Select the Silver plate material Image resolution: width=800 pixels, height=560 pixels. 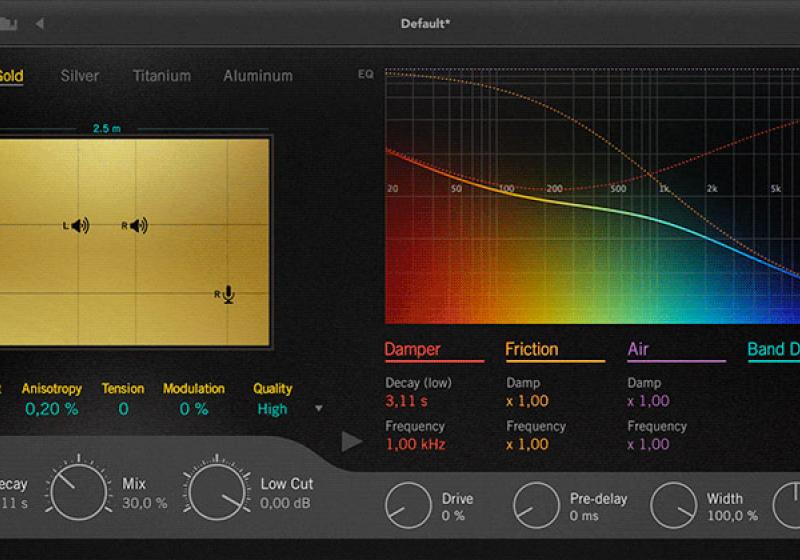tap(80, 76)
